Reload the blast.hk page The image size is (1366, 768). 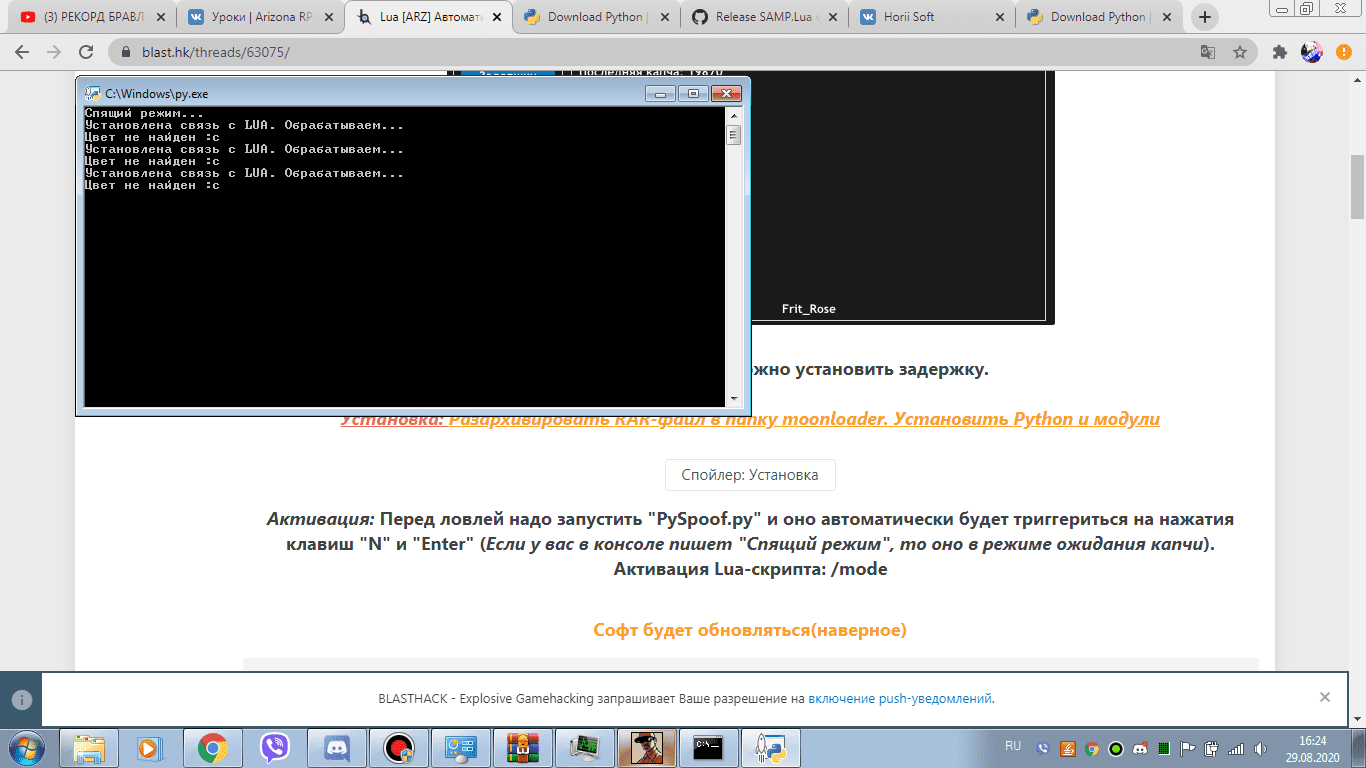click(87, 52)
